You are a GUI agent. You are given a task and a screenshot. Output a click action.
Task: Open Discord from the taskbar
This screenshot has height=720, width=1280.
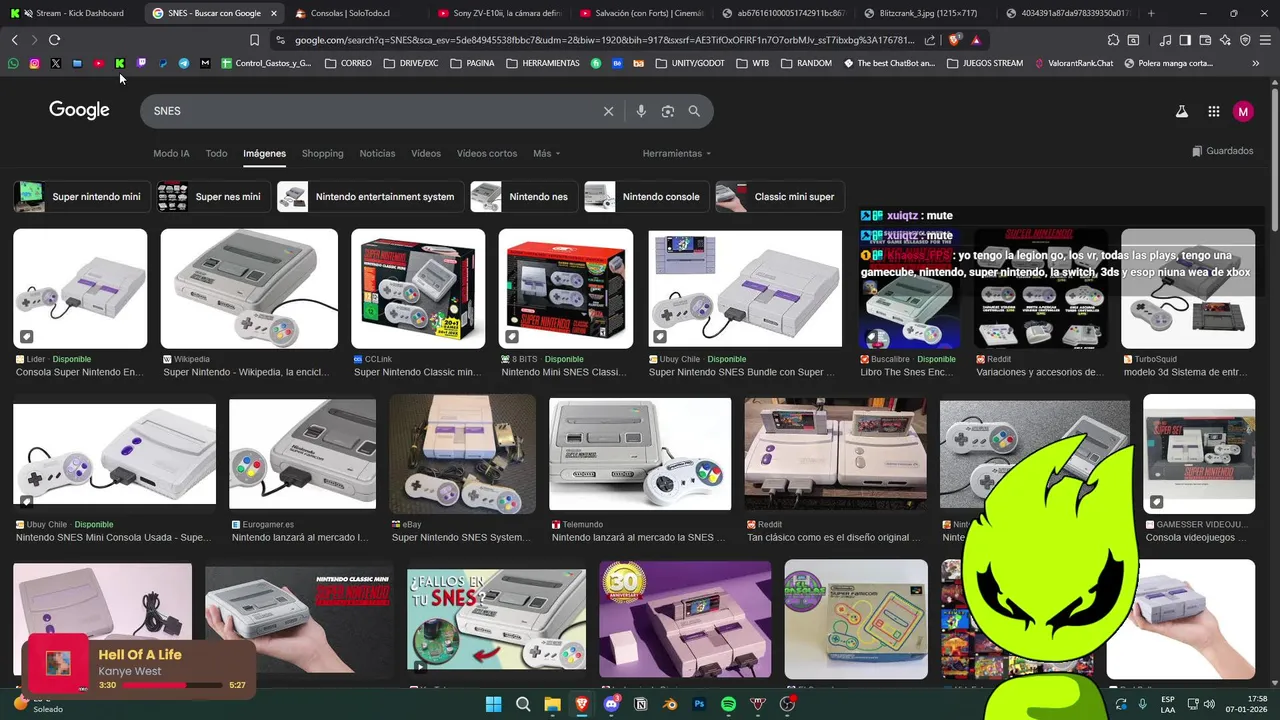coord(611,704)
